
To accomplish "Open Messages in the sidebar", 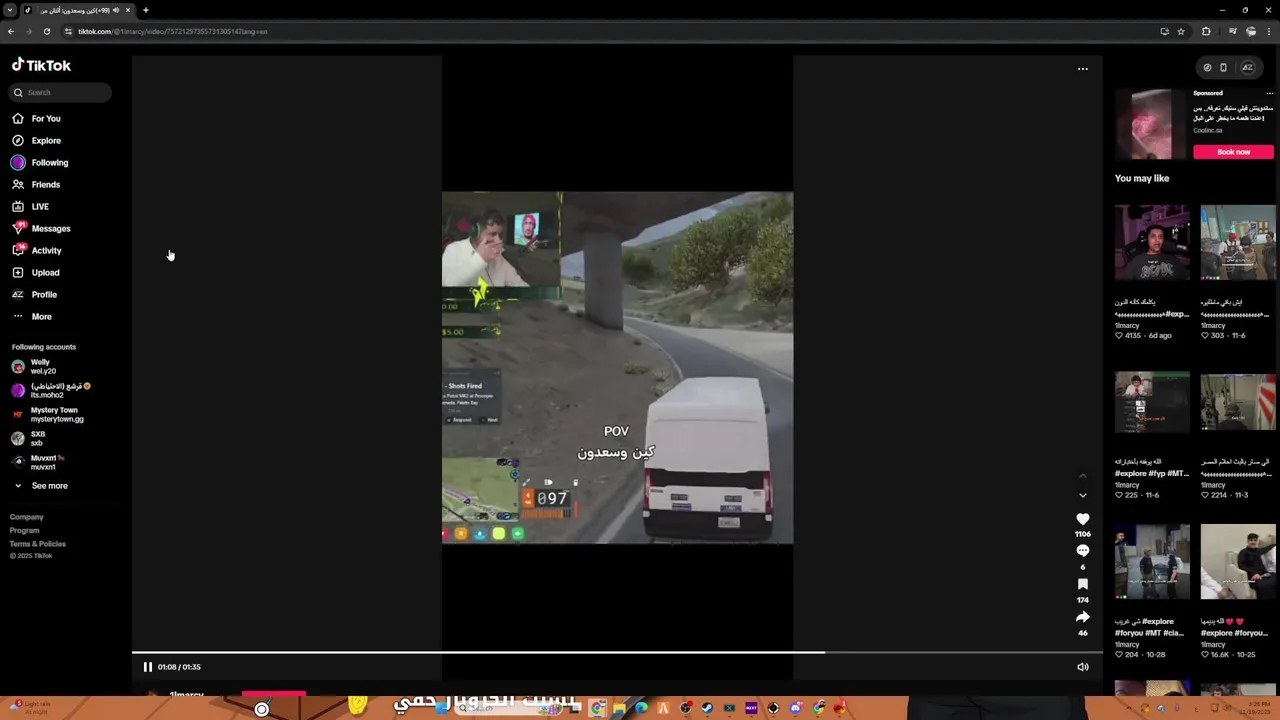I will 50,229.
